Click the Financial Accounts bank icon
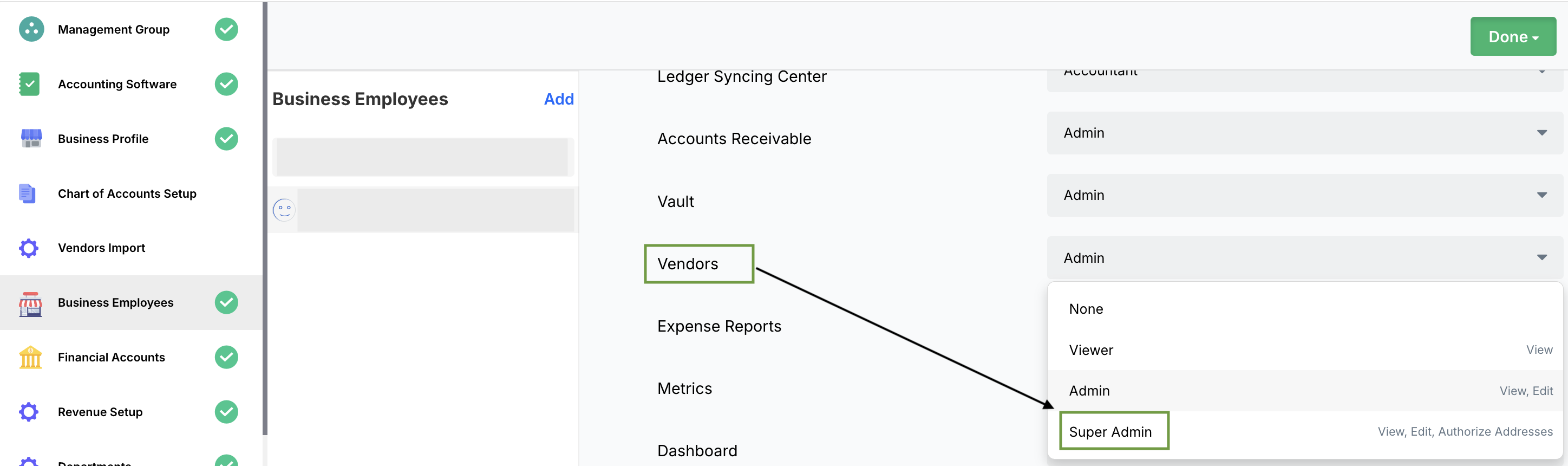Image resolution: width=1568 pixels, height=466 pixels. coord(30,358)
